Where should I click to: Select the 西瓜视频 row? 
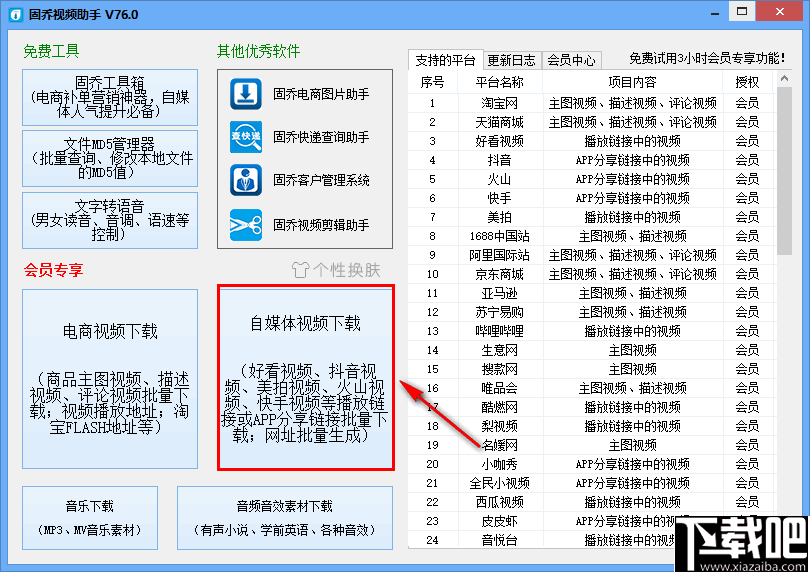click(x=592, y=502)
